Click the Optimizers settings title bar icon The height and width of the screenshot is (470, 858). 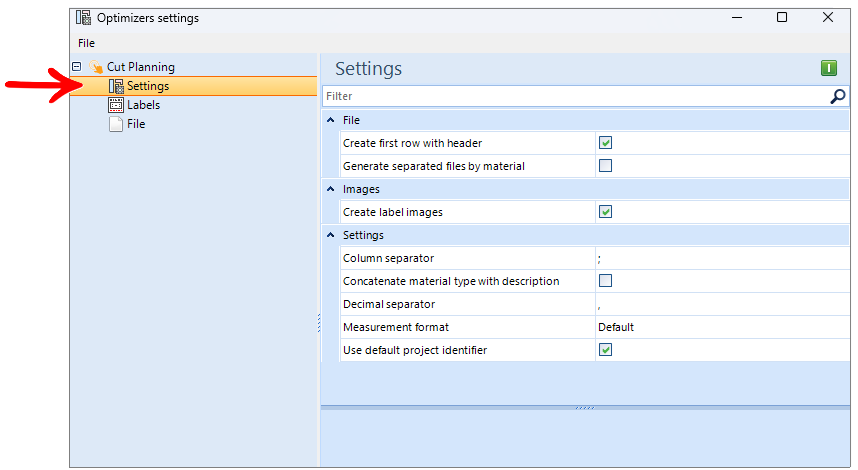(83, 18)
